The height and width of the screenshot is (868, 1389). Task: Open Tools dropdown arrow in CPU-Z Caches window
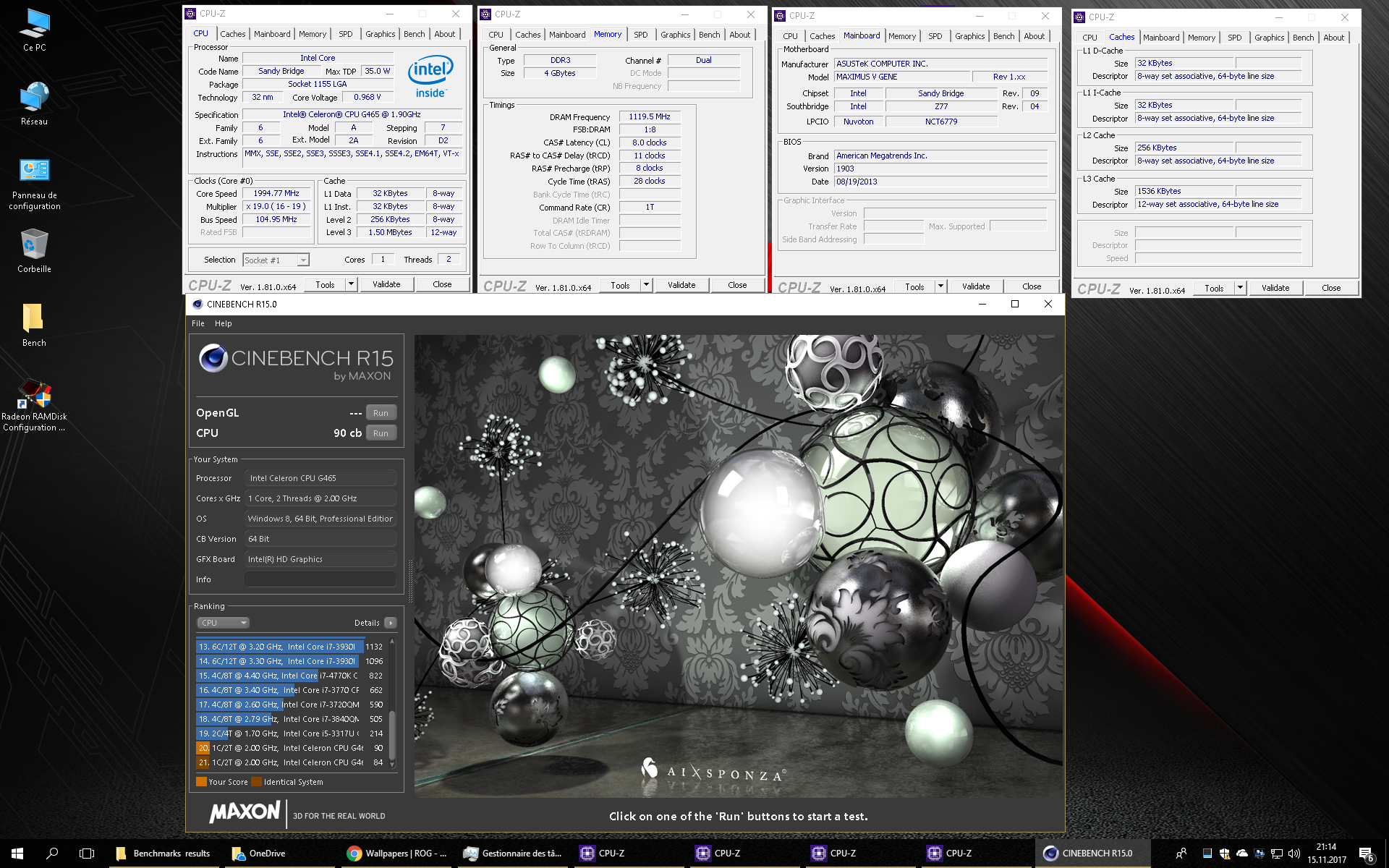click(x=1241, y=288)
